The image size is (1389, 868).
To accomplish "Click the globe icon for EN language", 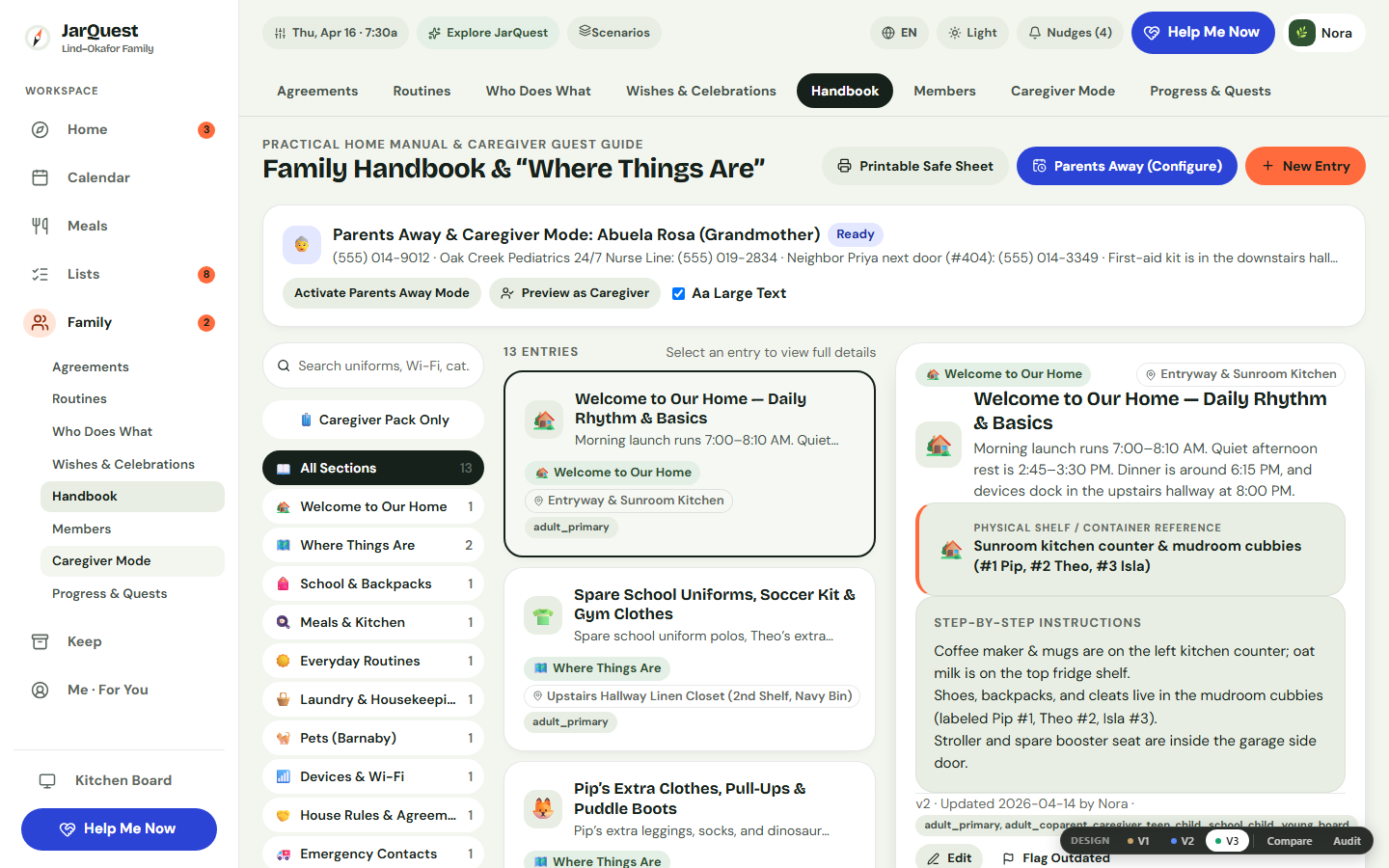I will coord(888,33).
